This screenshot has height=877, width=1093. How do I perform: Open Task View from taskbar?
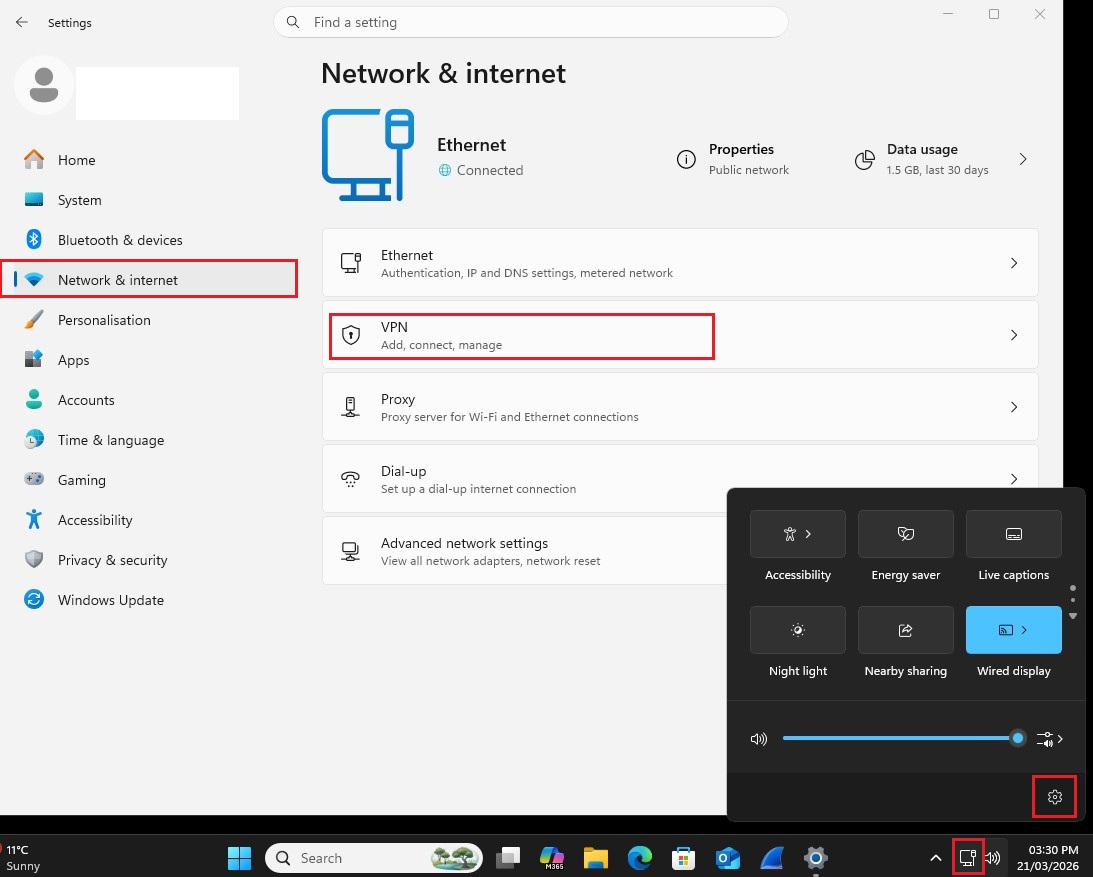(x=508, y=858)
